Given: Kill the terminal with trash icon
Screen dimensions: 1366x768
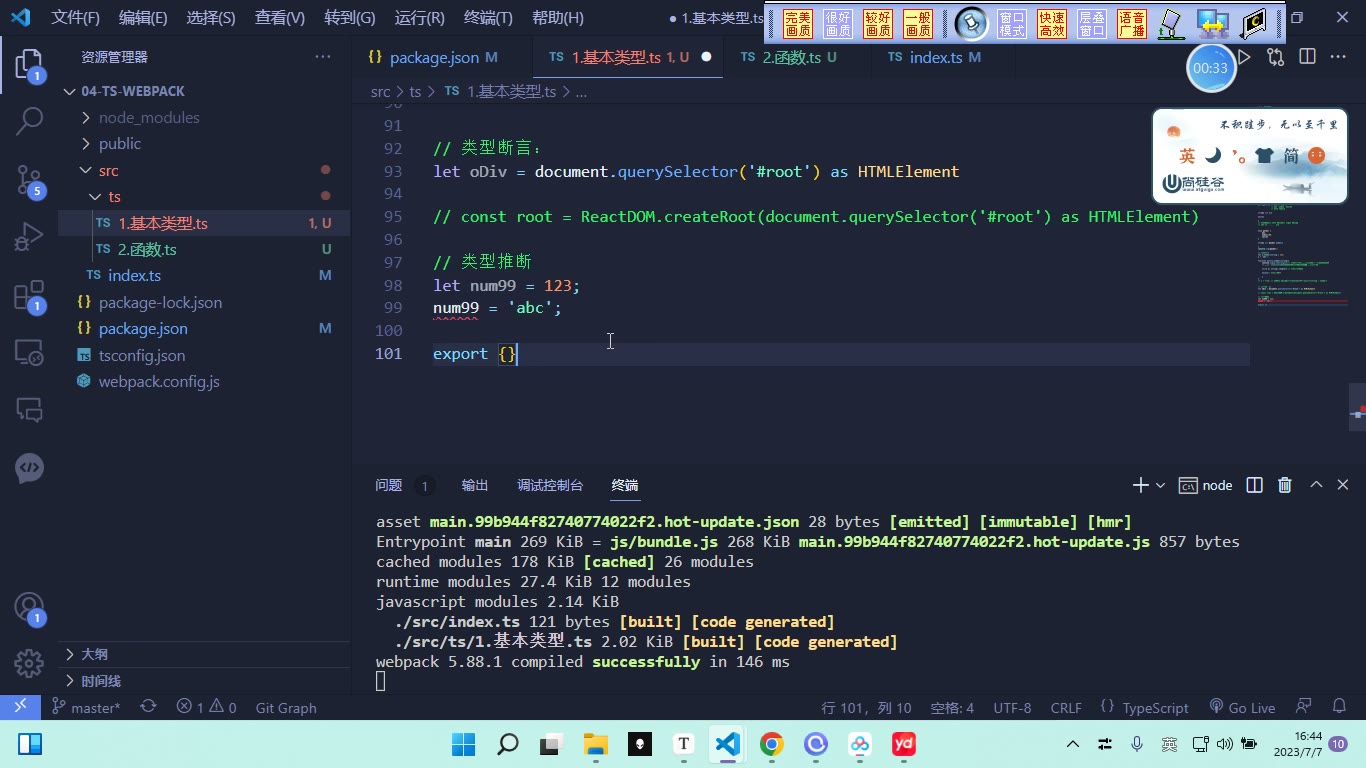Looking at the screenshot, I should [x=1285, y=485].
